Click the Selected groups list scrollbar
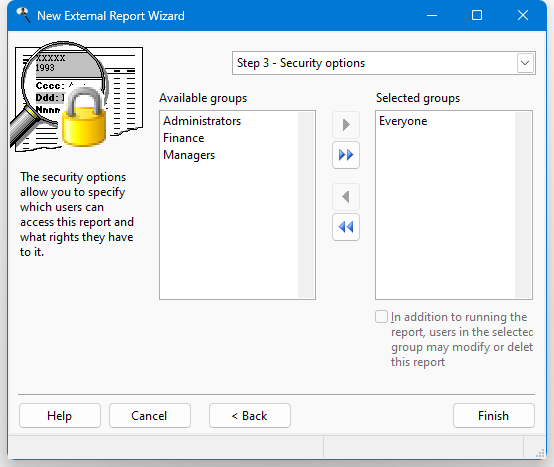Screen dimensions: 554x467 [523, 205]
